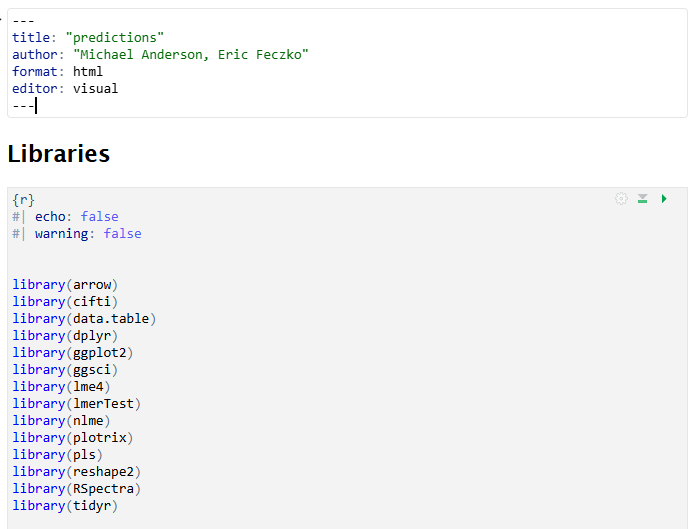Click the author "Michael Anderson, Eric Feczko" line
694x529 pixels.
tap(160, 54)
